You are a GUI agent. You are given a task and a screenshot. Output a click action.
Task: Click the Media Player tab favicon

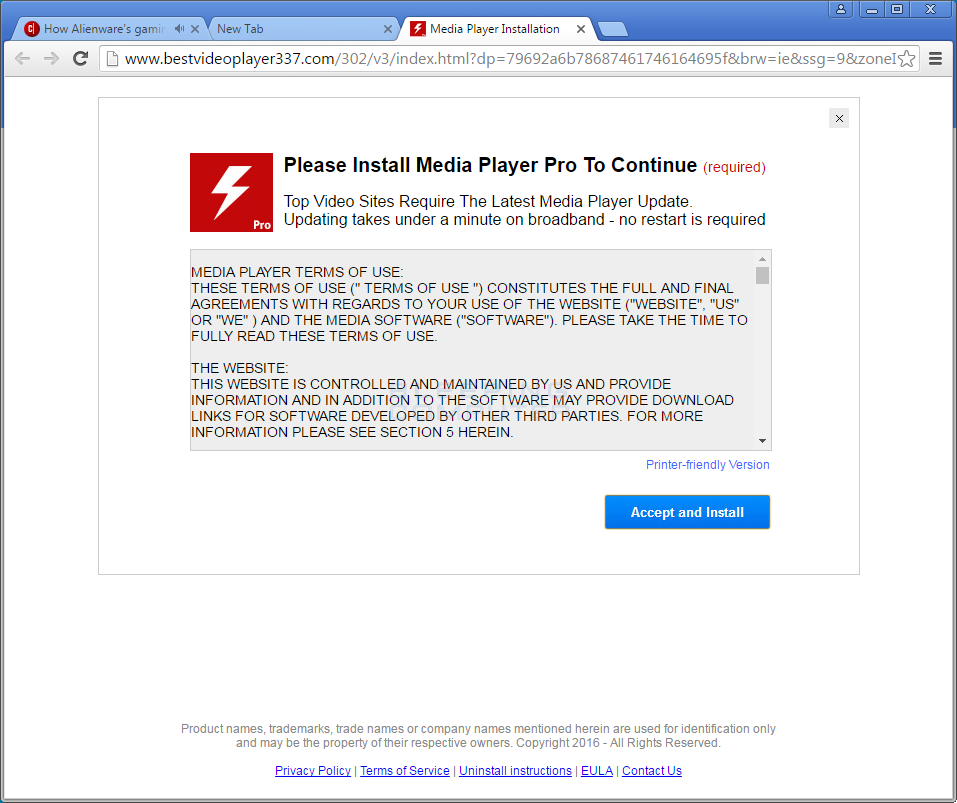(x=417, y=29)
